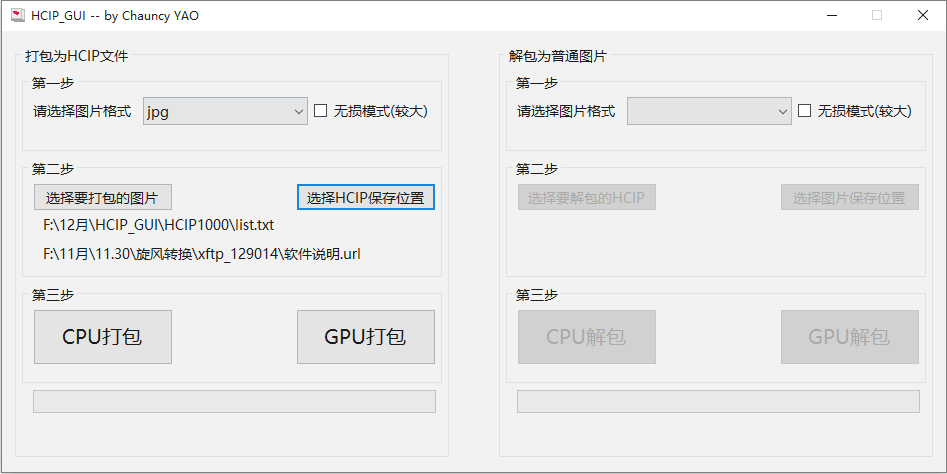This screenshot has width=947, height=474.
Task: Click the 选择要解包的HCIP button
Action: pyautogui.click(x=586, y=197)
